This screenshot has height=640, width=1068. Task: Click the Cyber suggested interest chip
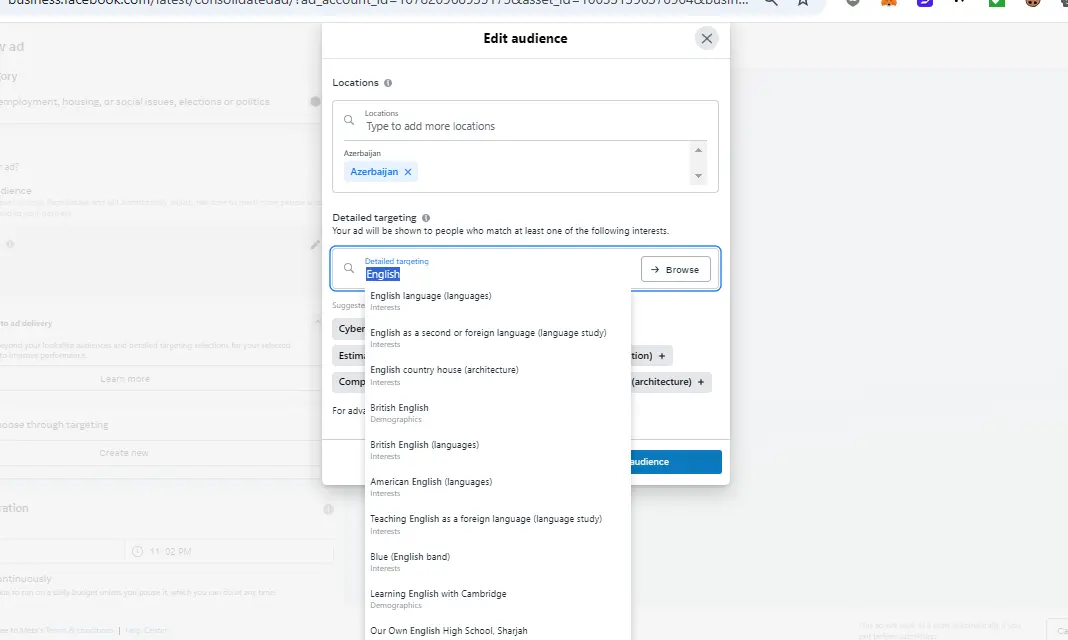(350, 329)
